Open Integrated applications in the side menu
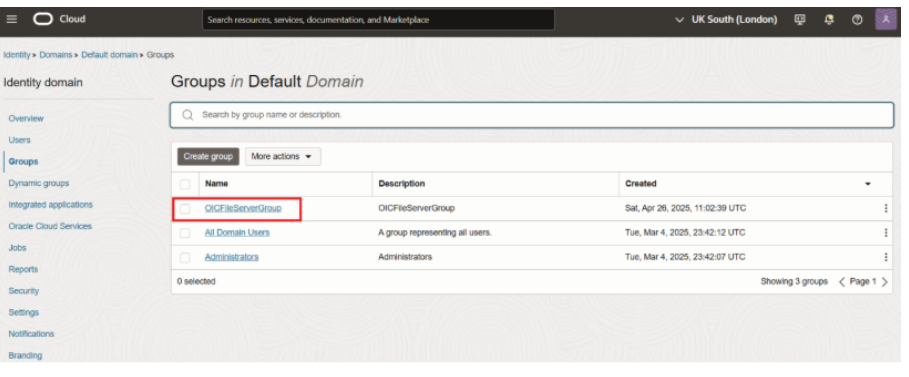Screen dimensions: 909x377 click(50, 205)
